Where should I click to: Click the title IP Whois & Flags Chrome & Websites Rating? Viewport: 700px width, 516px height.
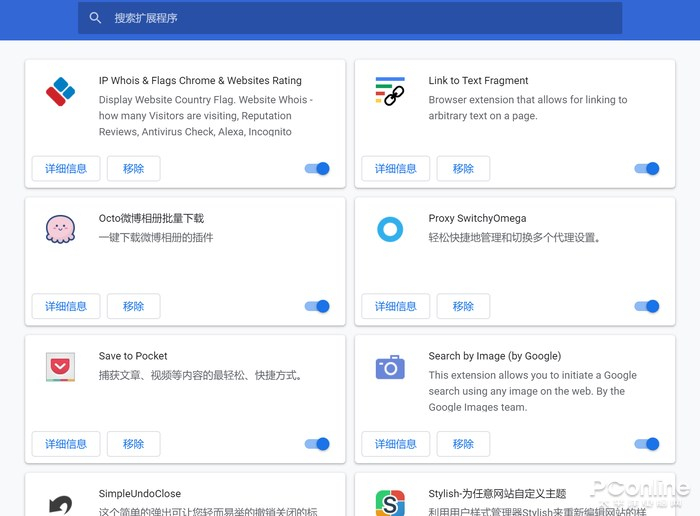tap(200, 80)
